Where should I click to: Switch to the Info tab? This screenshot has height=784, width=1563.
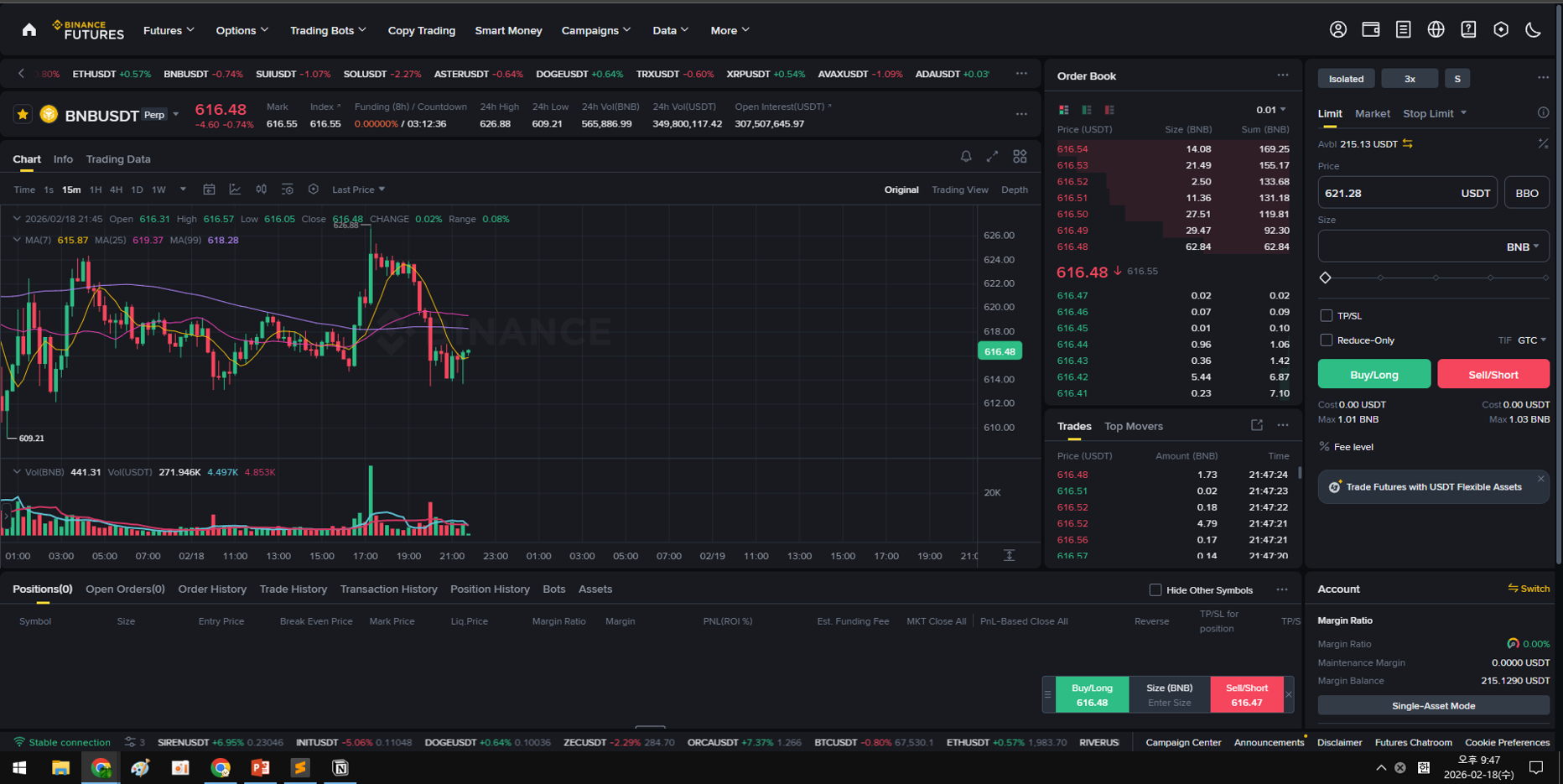coord(63,158)
